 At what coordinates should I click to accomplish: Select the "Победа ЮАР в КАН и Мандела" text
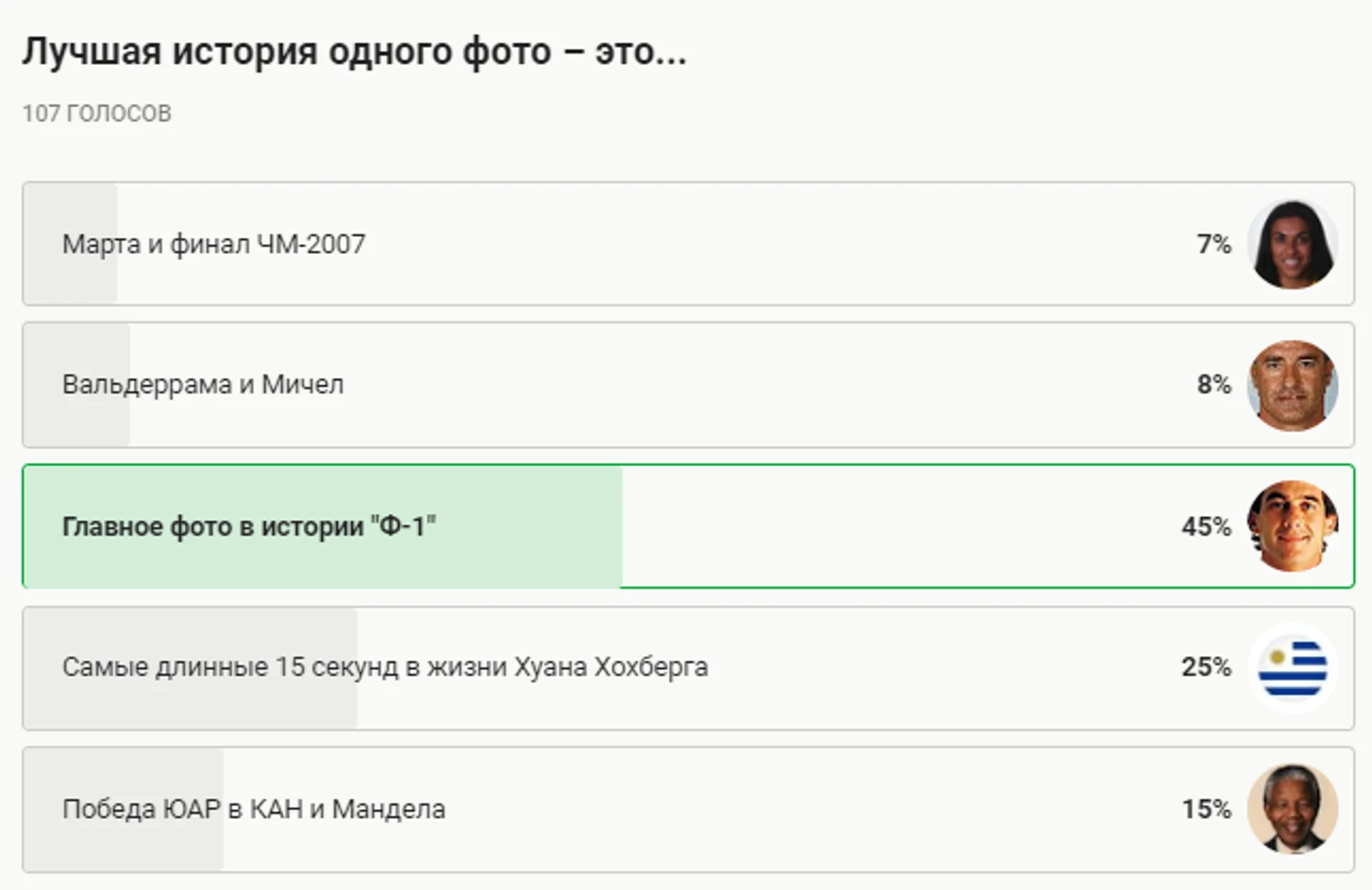coord(254,809)
